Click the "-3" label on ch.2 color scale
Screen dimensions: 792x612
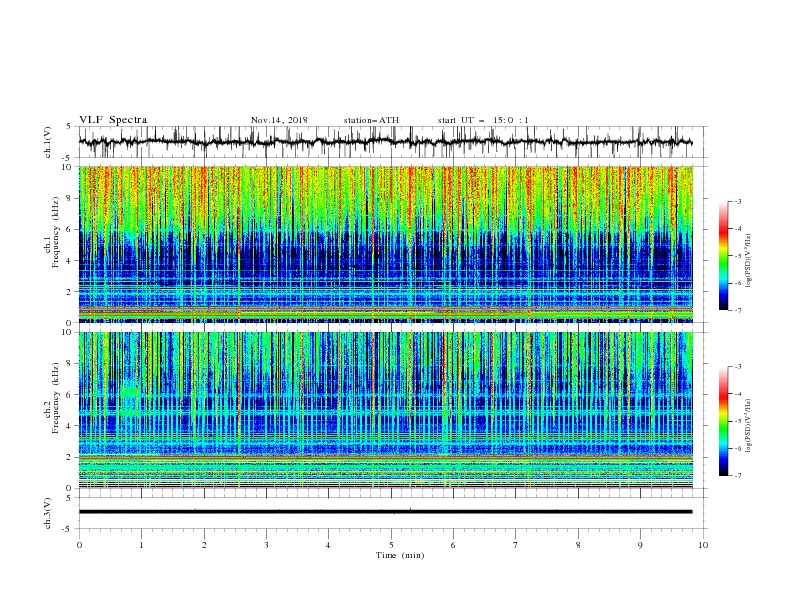pyautogui.click(x=737, y=367)
